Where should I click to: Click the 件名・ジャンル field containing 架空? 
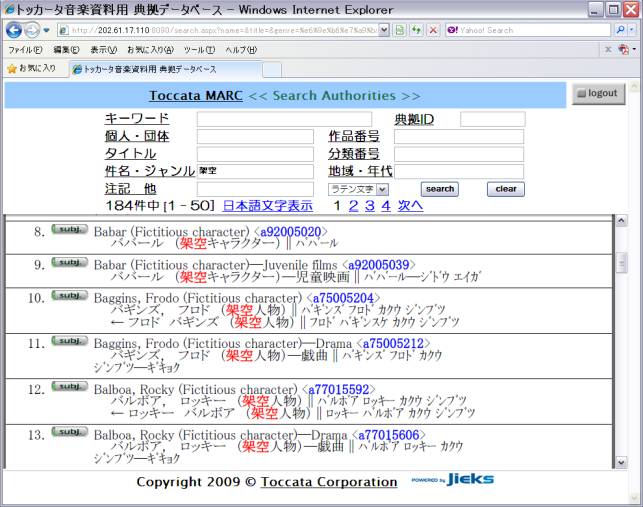tap(255, 171)
